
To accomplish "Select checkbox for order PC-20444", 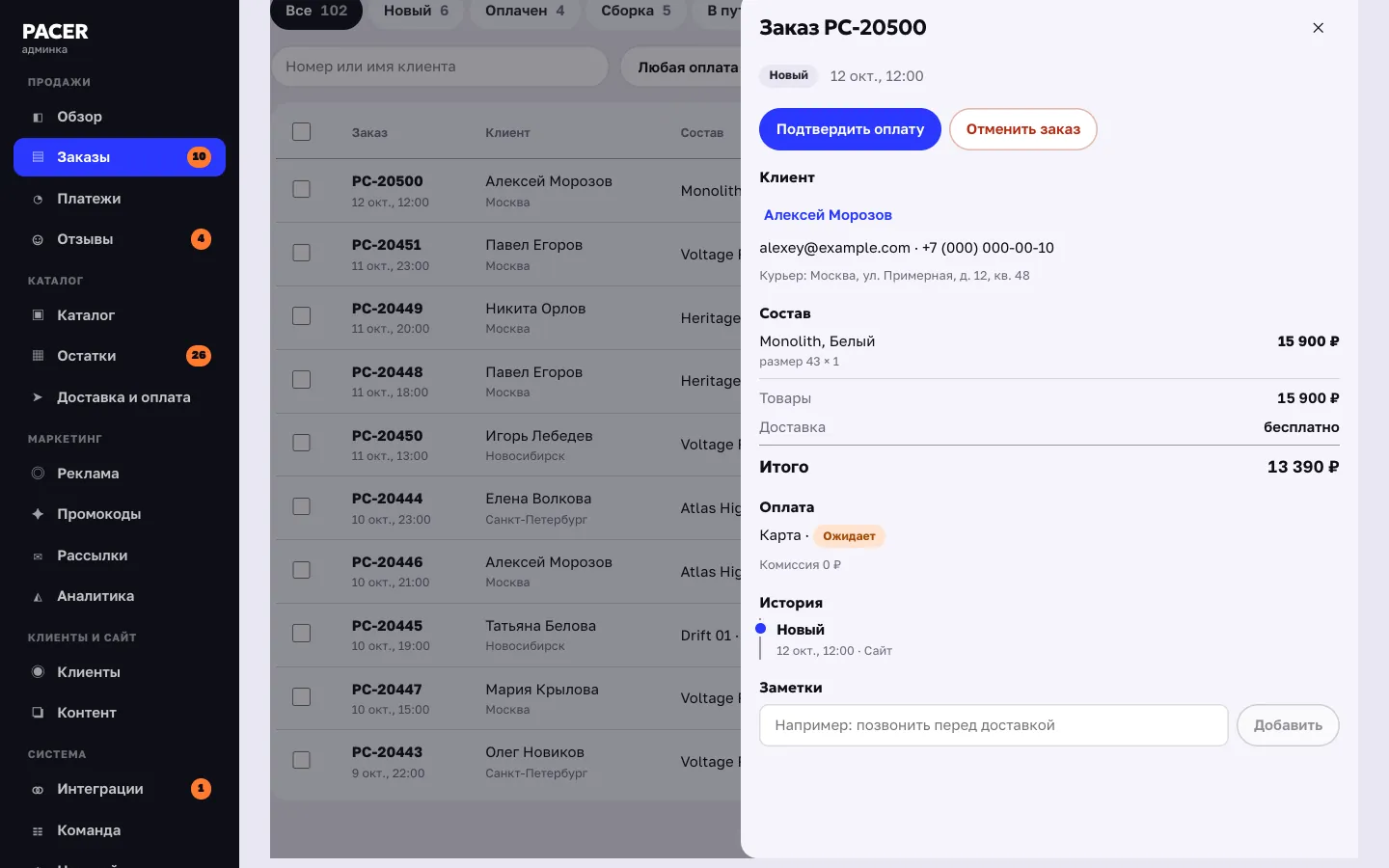I will pyautogui.click(x=302, y=506).
